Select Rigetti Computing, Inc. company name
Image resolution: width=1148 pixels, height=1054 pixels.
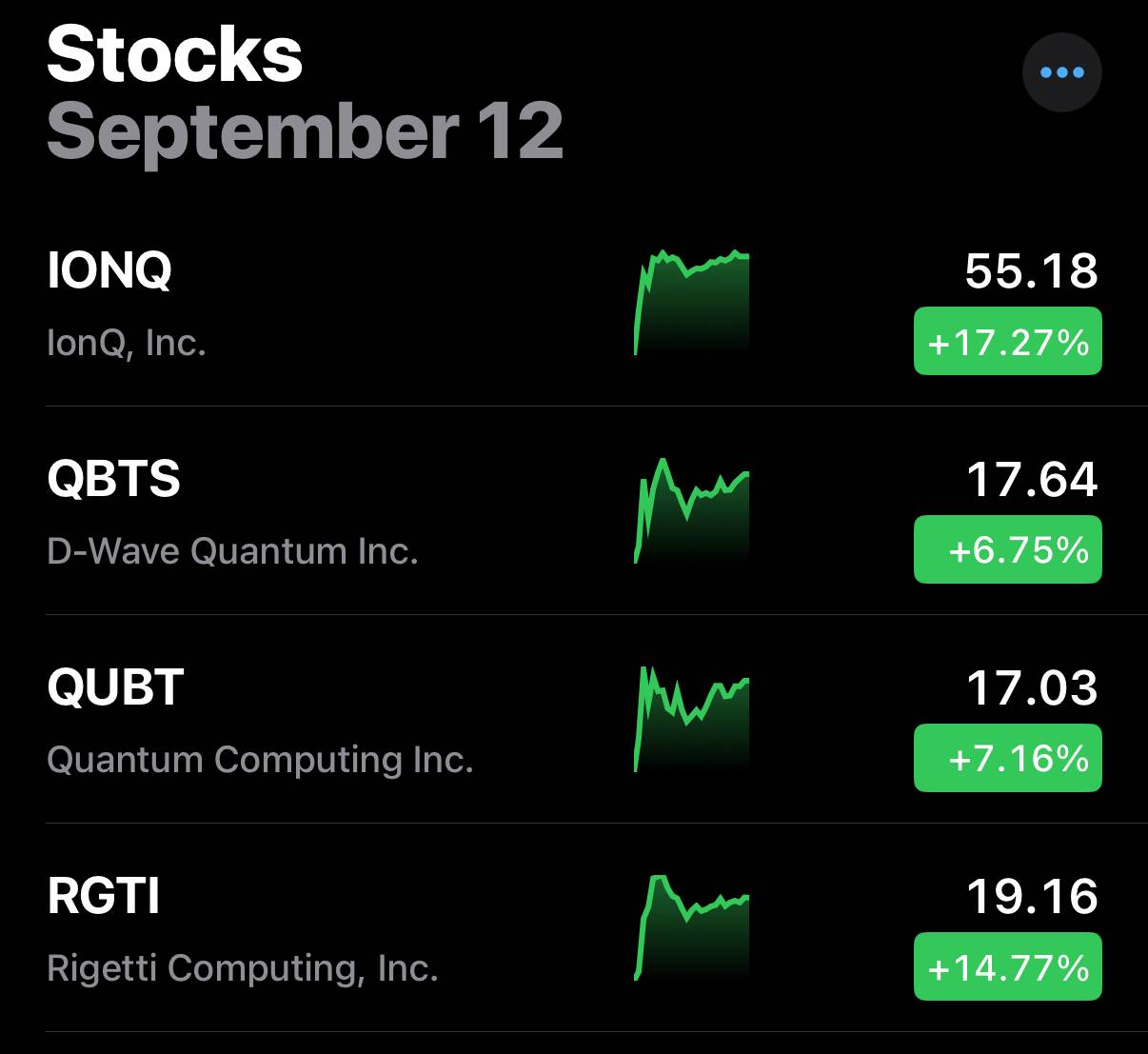(242, 968)
